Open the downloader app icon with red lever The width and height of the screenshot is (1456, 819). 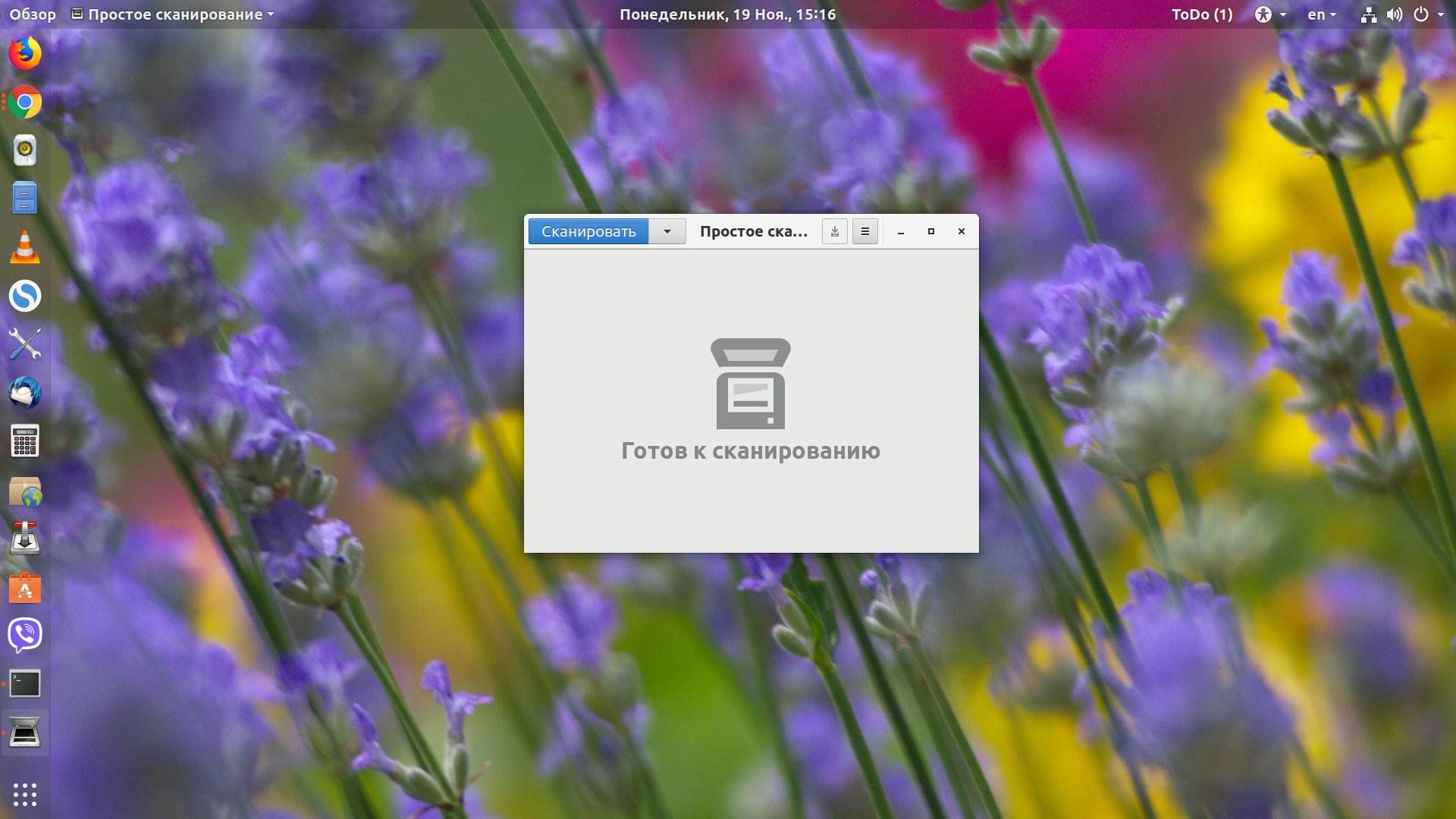(25, 538)
